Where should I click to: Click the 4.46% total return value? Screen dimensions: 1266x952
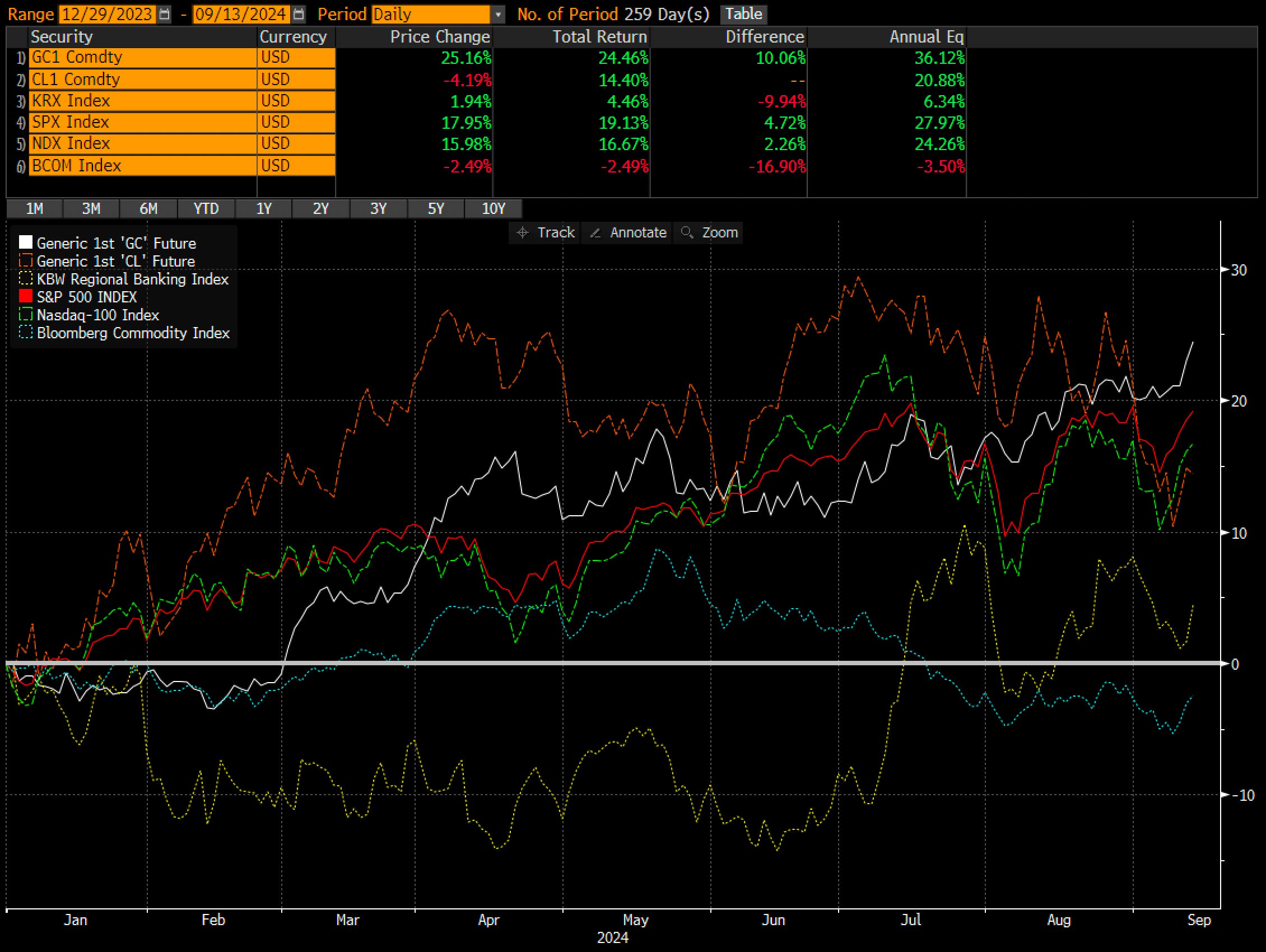tap(627, 102)
